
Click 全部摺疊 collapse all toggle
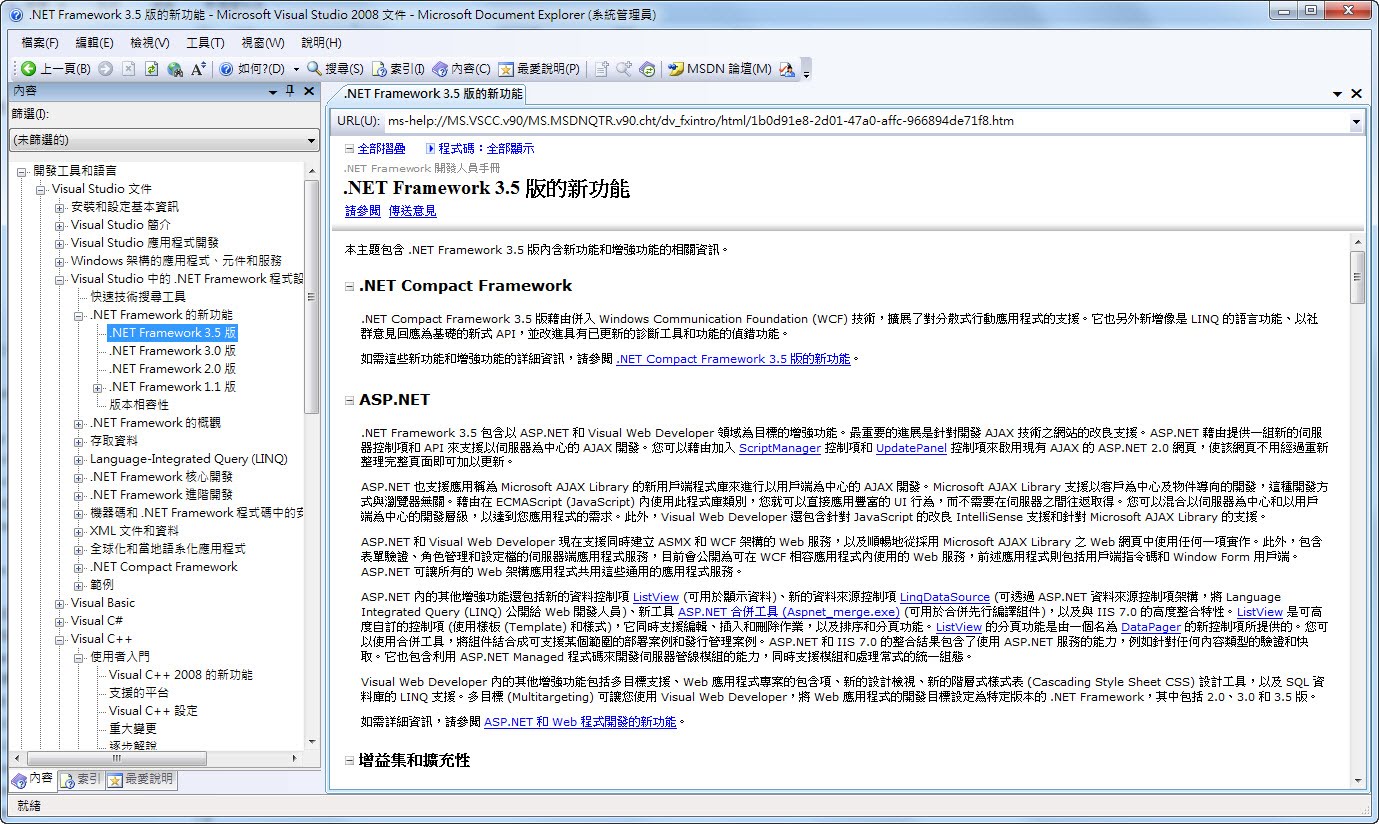click(375, 149)
